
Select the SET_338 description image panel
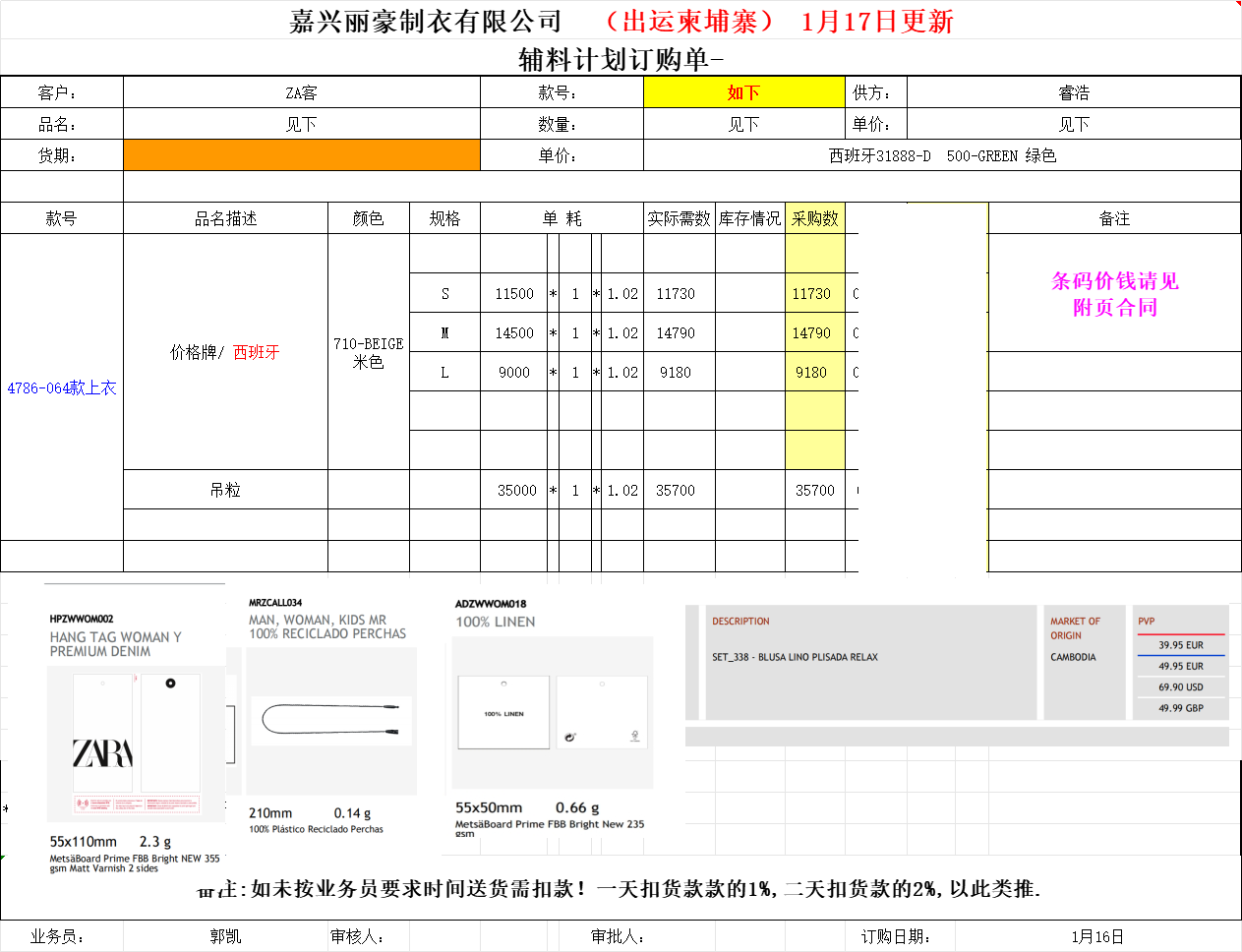click(870, 664)
